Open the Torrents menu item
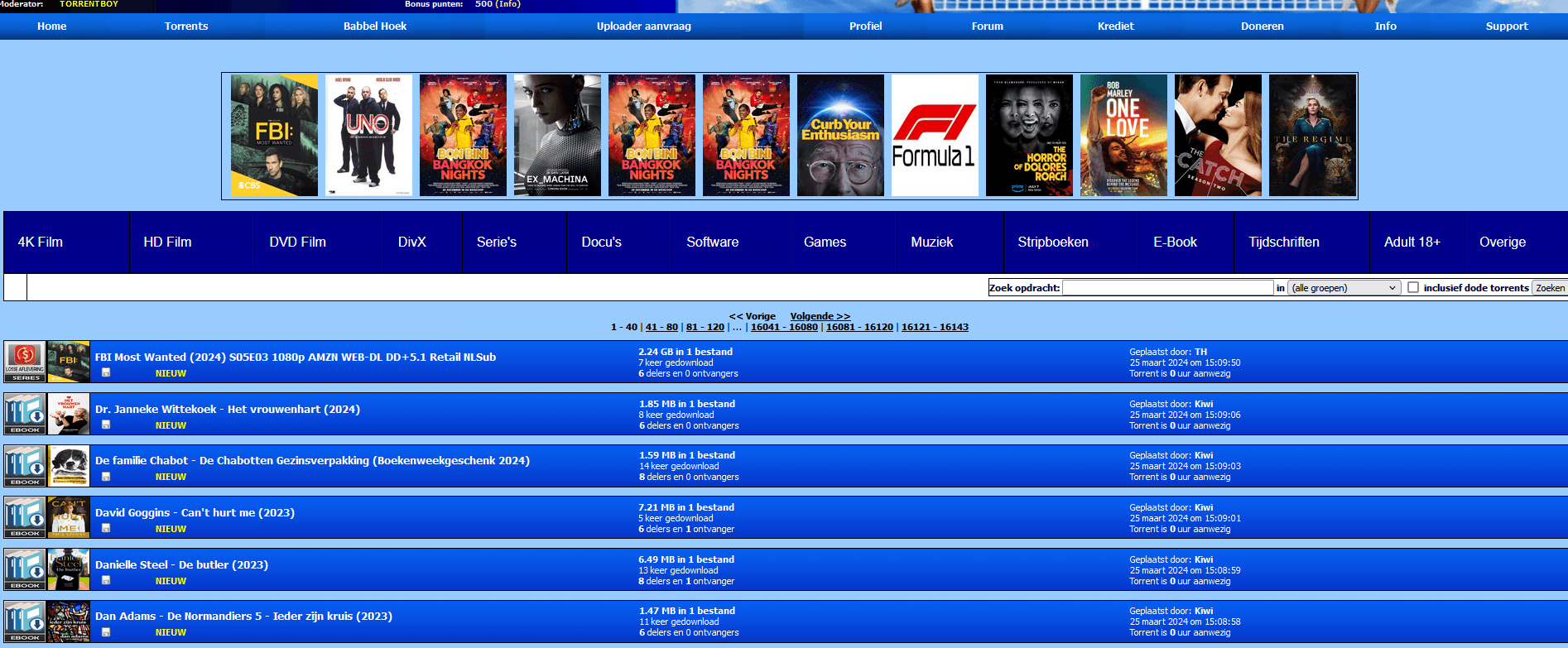This screenshot has height=648, width=1568. coord(186,26)
